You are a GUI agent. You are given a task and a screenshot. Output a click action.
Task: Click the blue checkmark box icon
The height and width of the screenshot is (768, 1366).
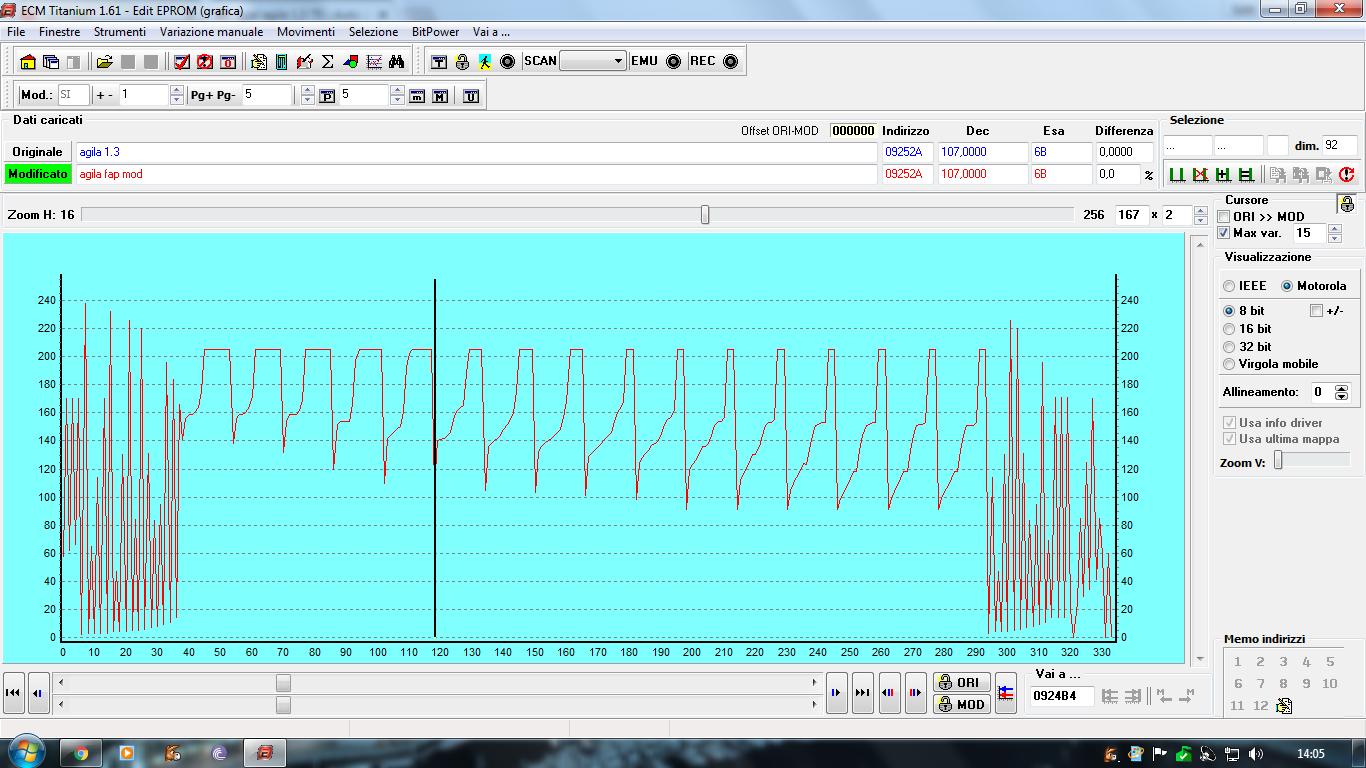(x=182, y=62)
